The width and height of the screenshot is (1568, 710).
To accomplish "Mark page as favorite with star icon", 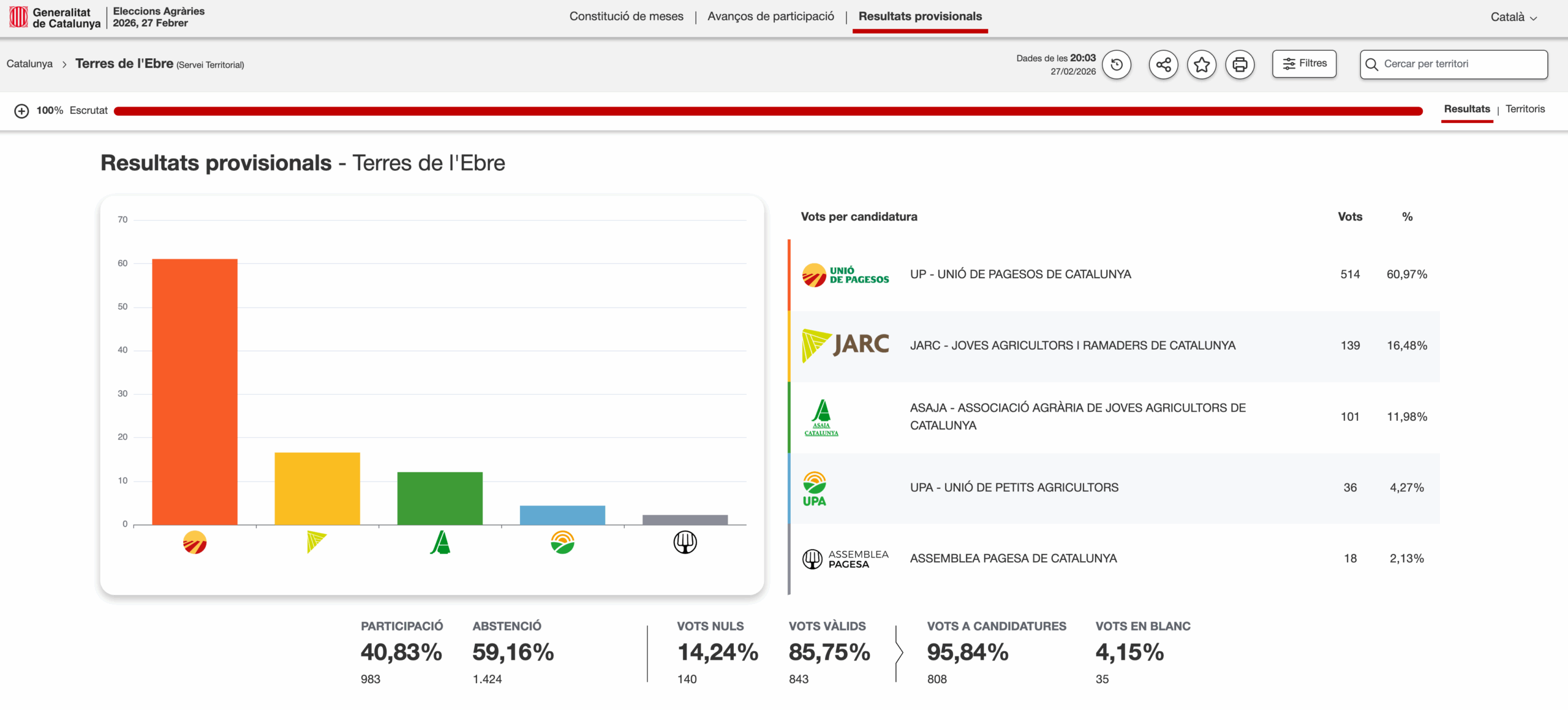I will [1201, 64].
